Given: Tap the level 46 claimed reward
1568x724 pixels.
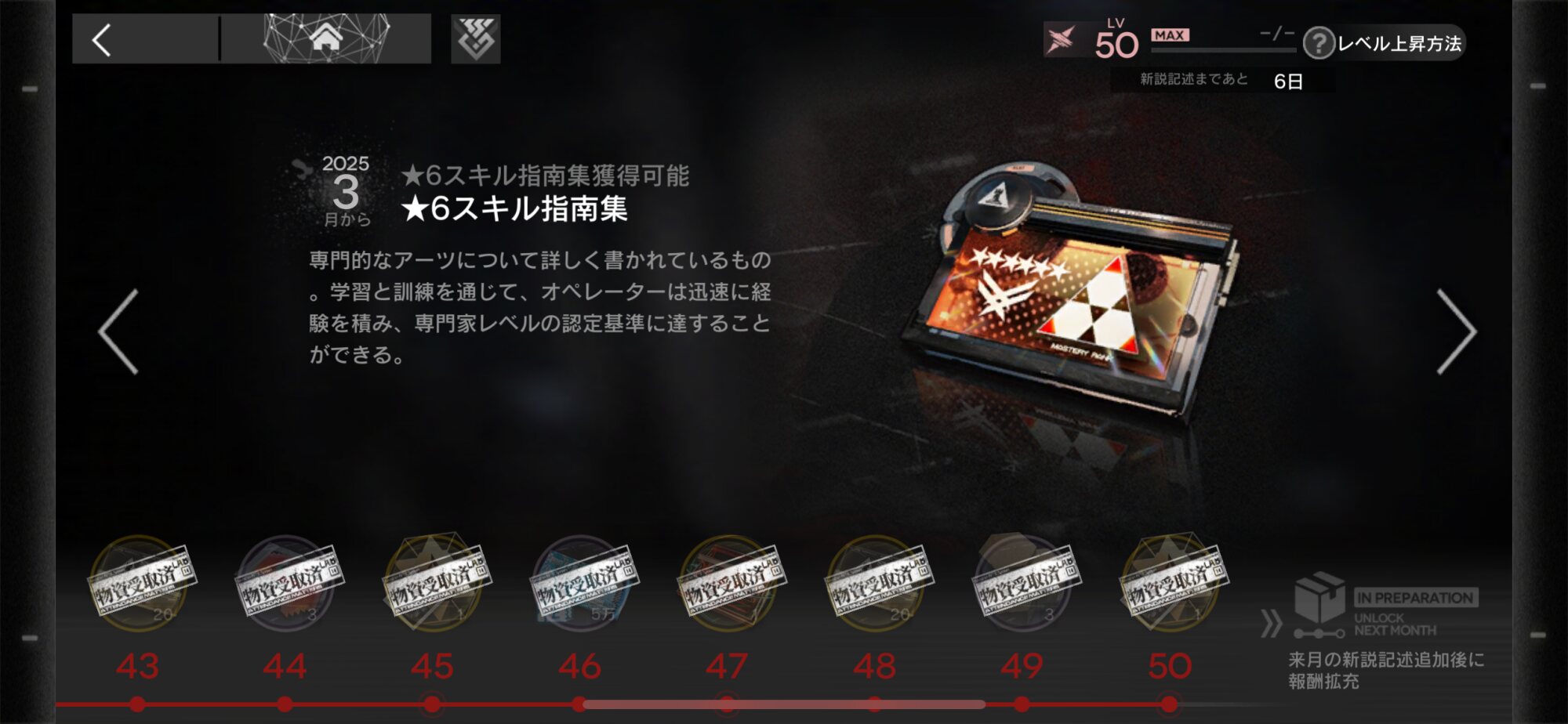Looking at the screenshot, I should coord(581,585).
